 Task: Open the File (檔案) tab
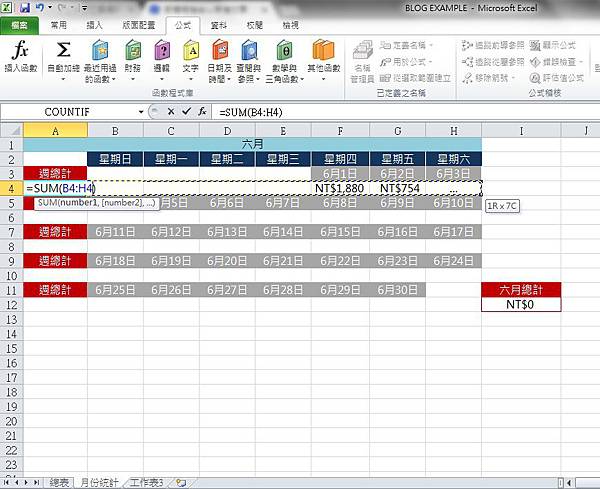(19, 25)
